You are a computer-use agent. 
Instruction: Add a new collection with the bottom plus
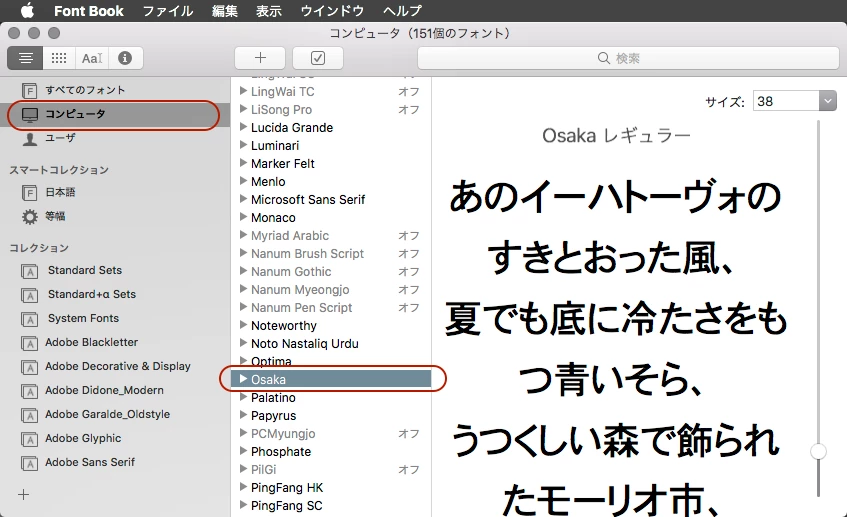[24, 494]
